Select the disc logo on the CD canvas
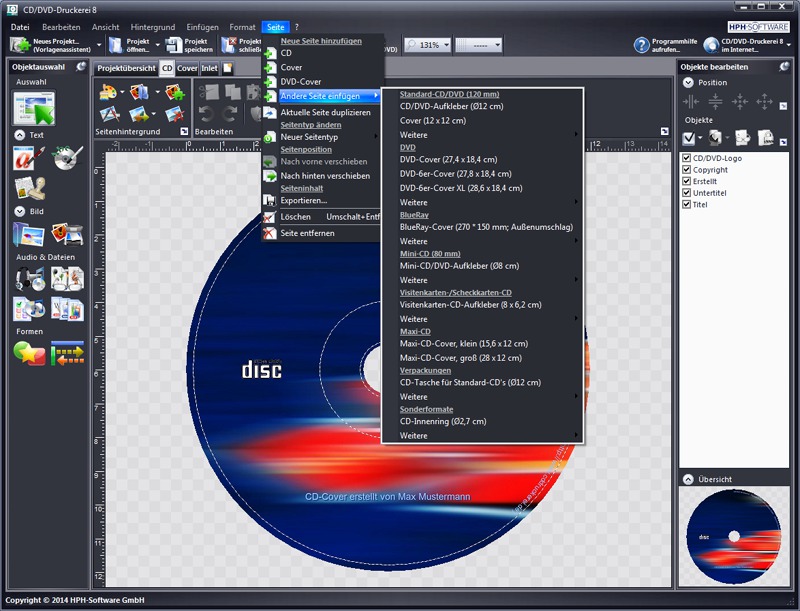This screenshot has width=800, height=611. click(x=262, y=369)
